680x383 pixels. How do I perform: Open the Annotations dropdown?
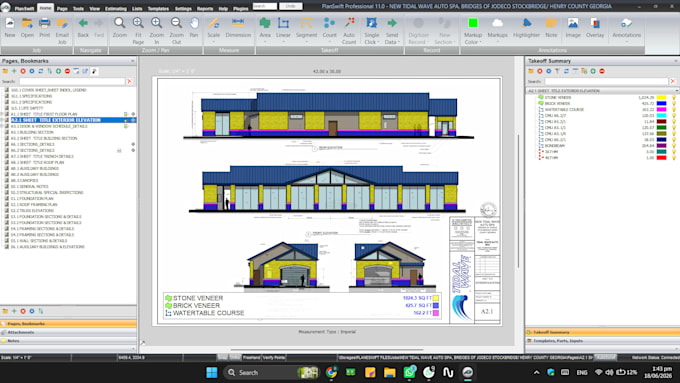(626, 42)
